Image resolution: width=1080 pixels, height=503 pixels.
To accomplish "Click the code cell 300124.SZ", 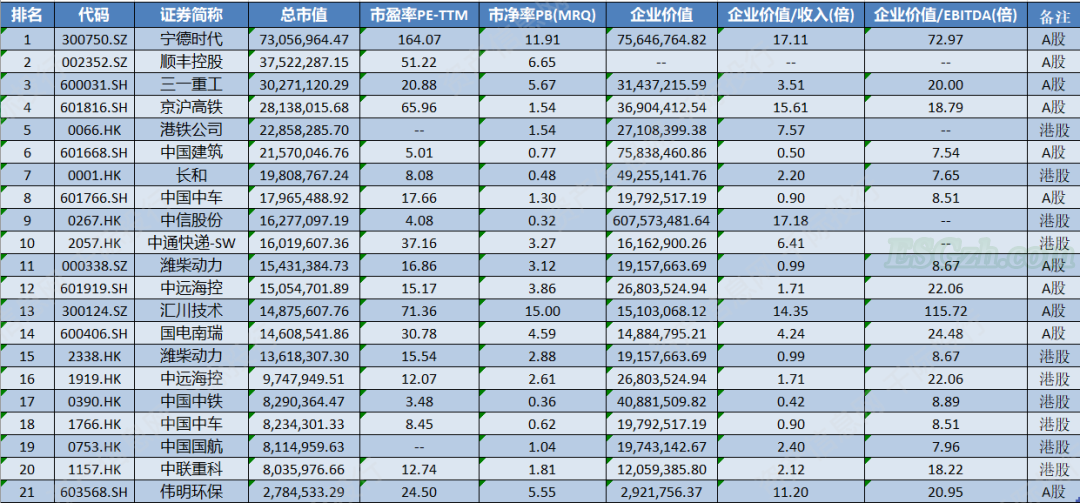I will pos(94,311).
